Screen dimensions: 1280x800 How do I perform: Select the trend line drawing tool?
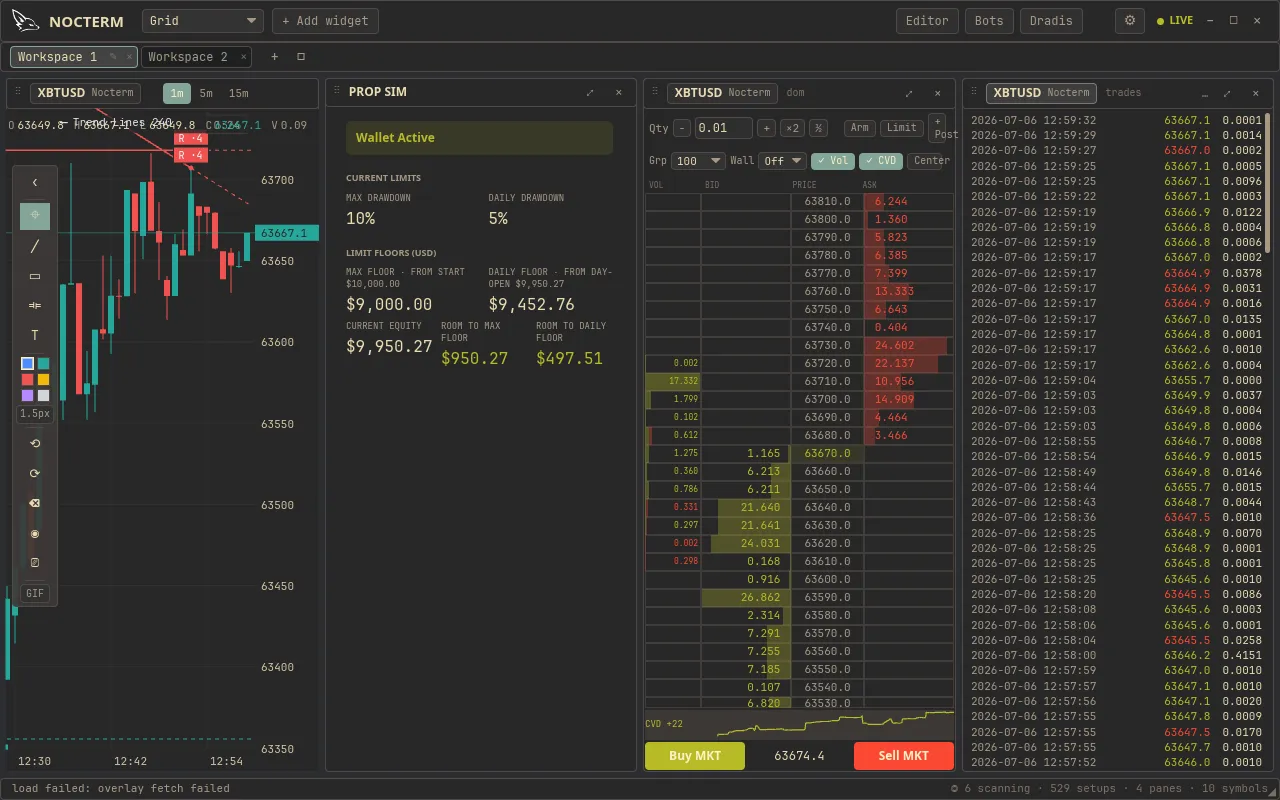click(35, 246)
